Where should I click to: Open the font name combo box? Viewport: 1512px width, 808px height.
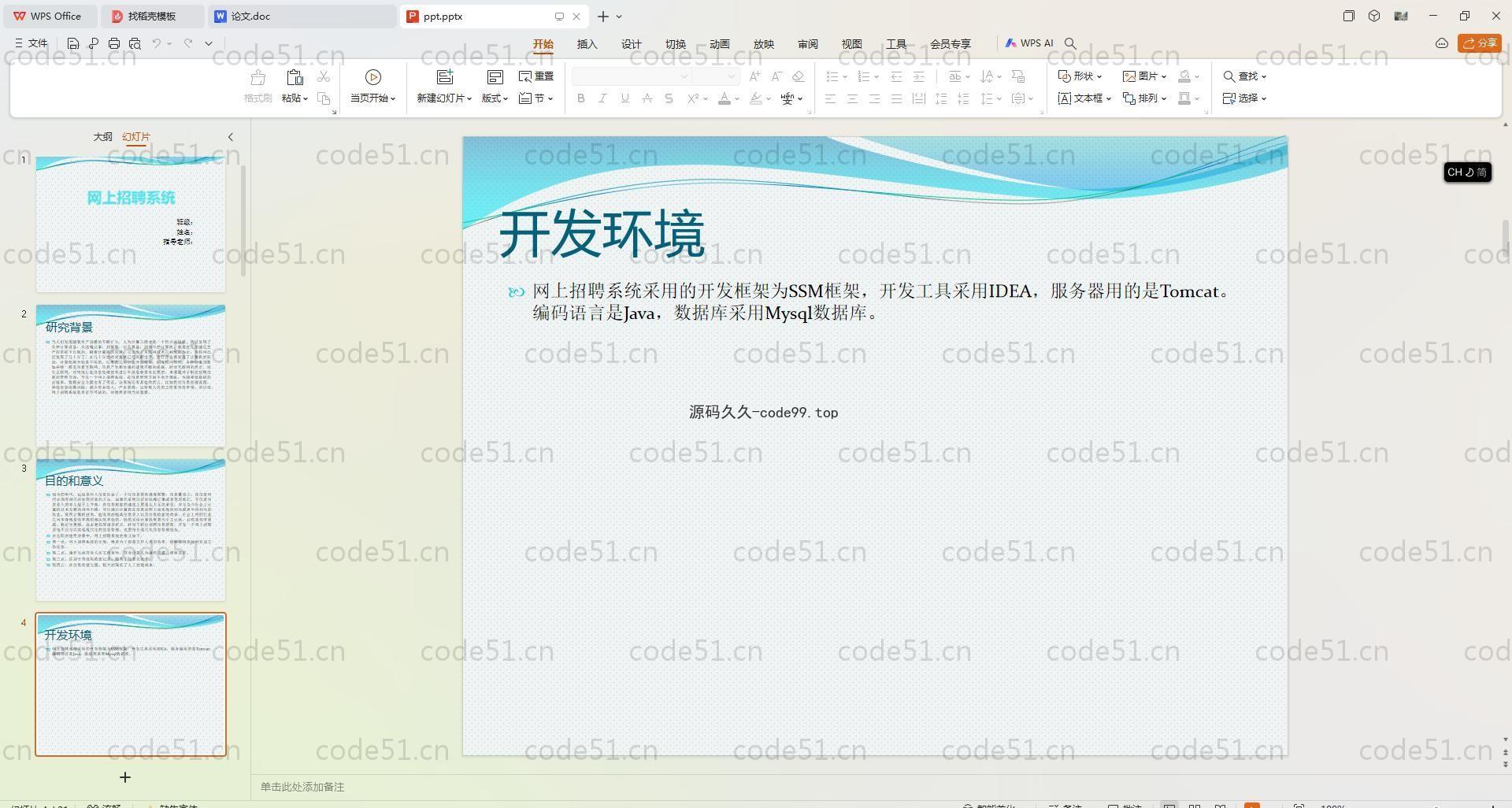pyautogui.click(x=631, y=76)
